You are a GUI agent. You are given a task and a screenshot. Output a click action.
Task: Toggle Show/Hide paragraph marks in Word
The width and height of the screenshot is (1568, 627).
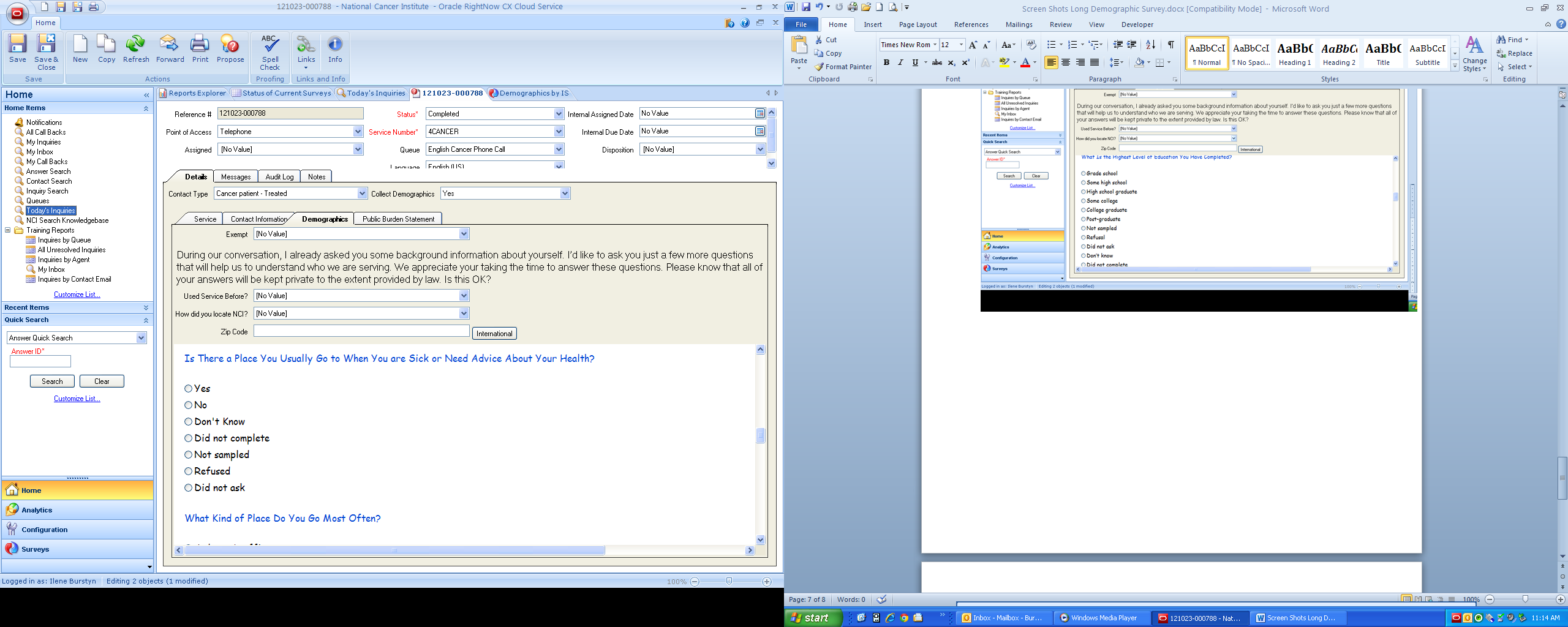[x=1170, y=45]
